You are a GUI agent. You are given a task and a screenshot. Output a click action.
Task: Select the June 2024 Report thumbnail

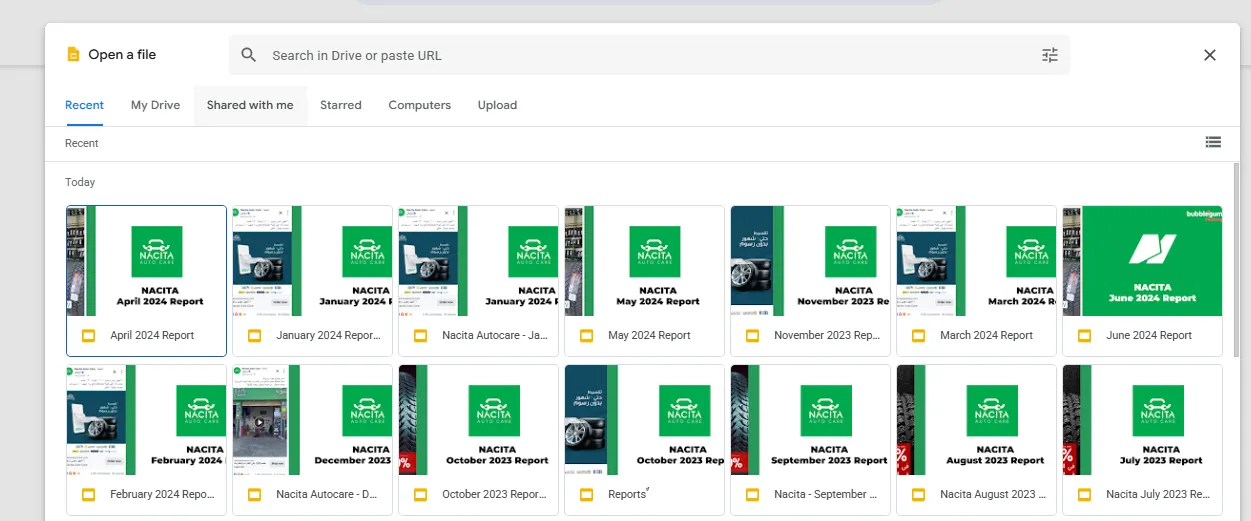pyautogui.click(x=1142, y=261)
